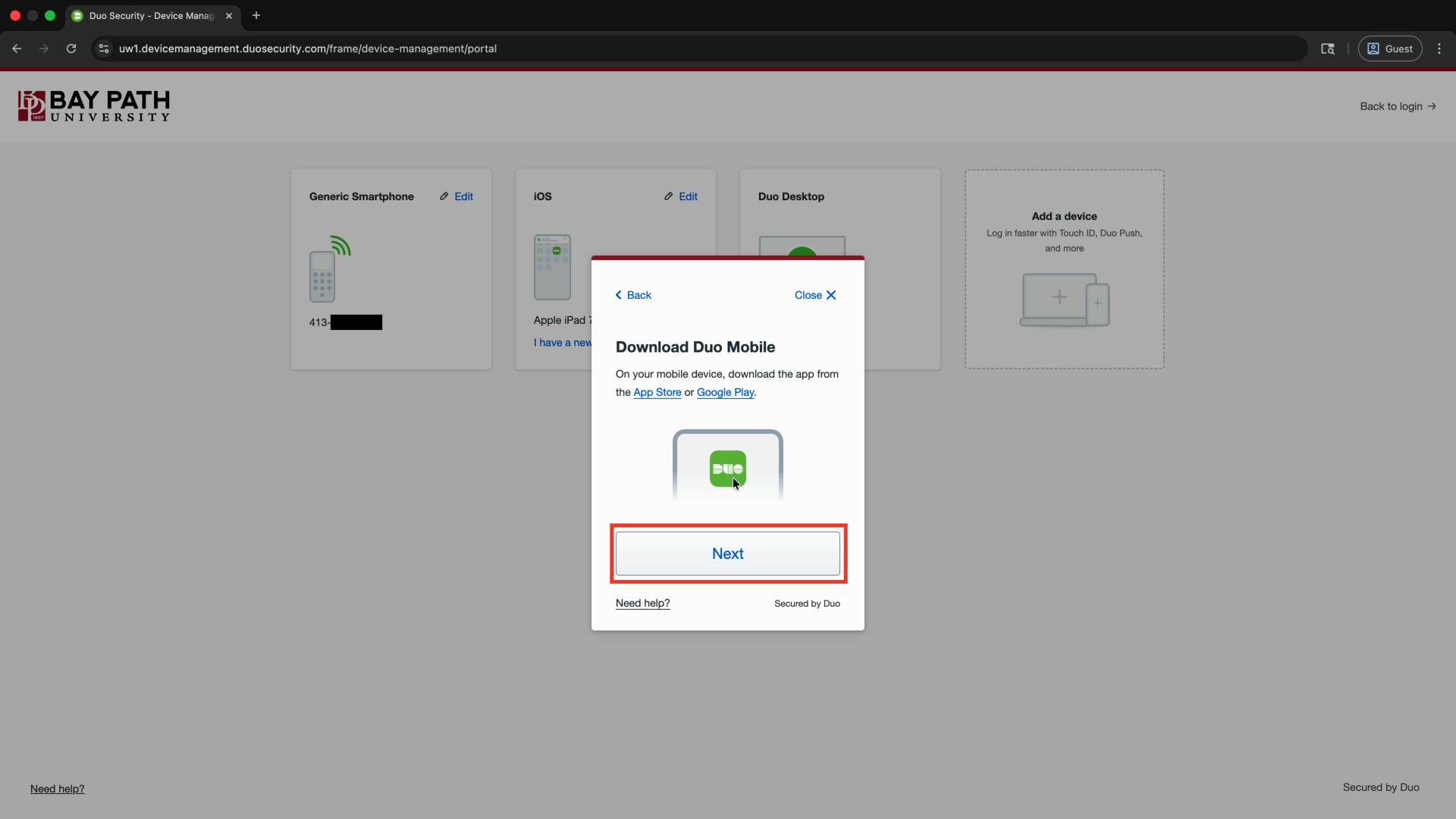The height and width of the screenshot is (819, 1456).
Task: Click the Generic Smartphone card title
Action: pos(362,196)
